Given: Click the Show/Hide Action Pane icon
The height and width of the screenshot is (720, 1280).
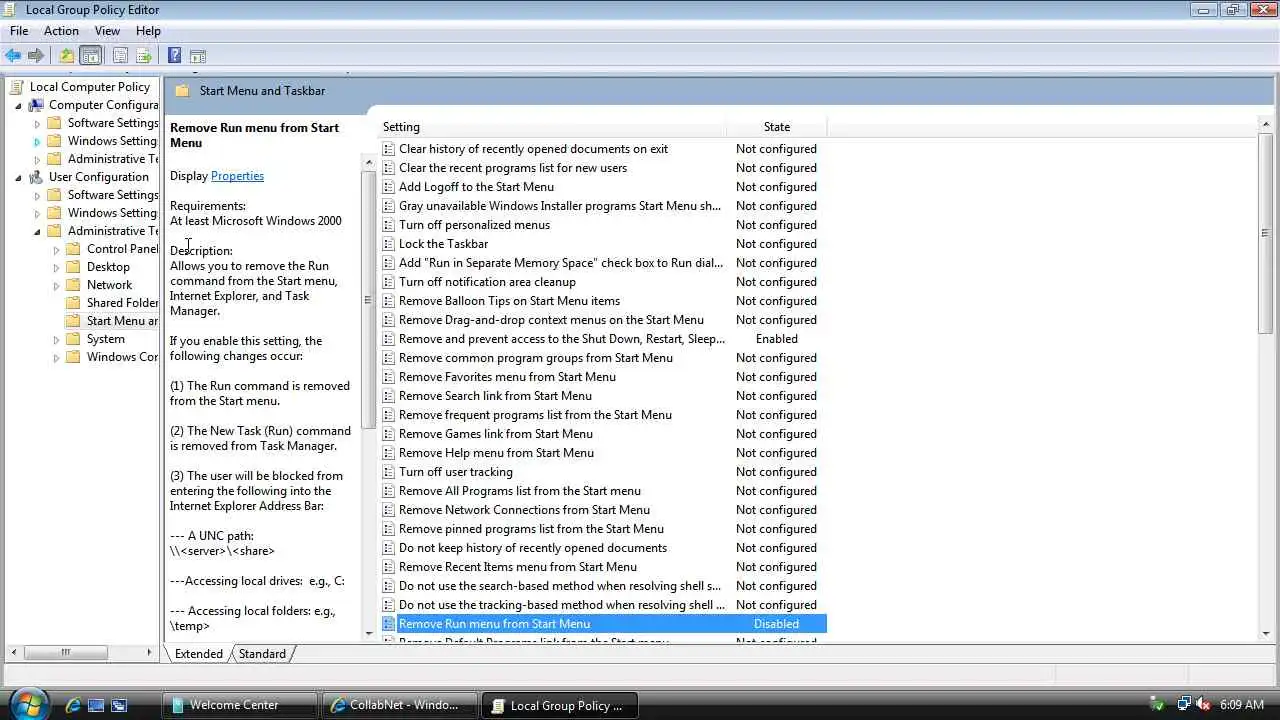Looking at the screenshot, I should coord(197,56).
